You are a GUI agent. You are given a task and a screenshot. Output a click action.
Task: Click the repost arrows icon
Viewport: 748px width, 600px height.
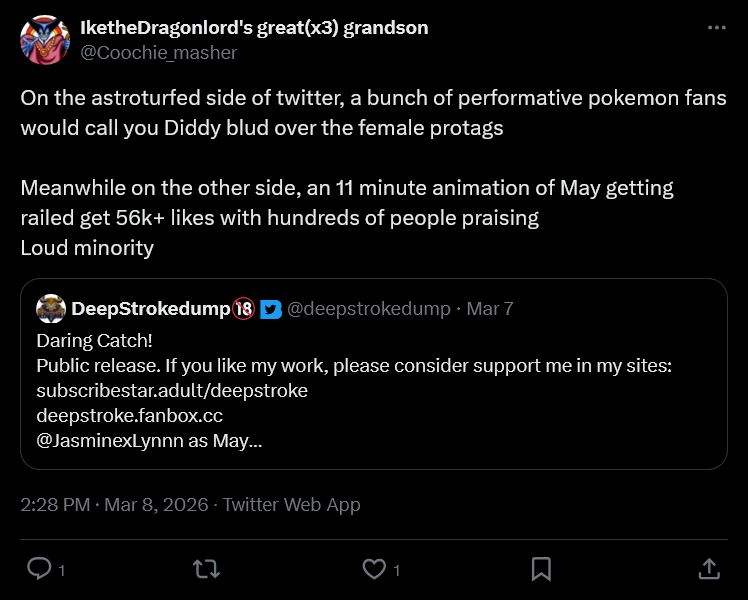pyautogui.click(x=206, y=569)
